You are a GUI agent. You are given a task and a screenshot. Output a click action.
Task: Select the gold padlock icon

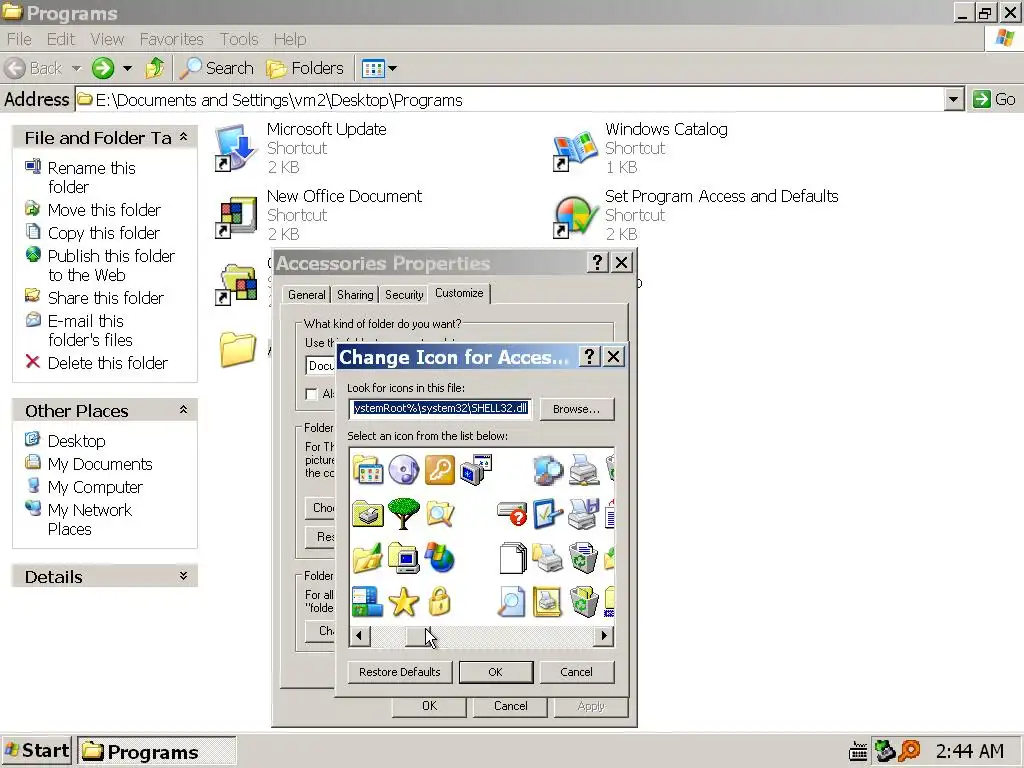[x=440, y=602]
